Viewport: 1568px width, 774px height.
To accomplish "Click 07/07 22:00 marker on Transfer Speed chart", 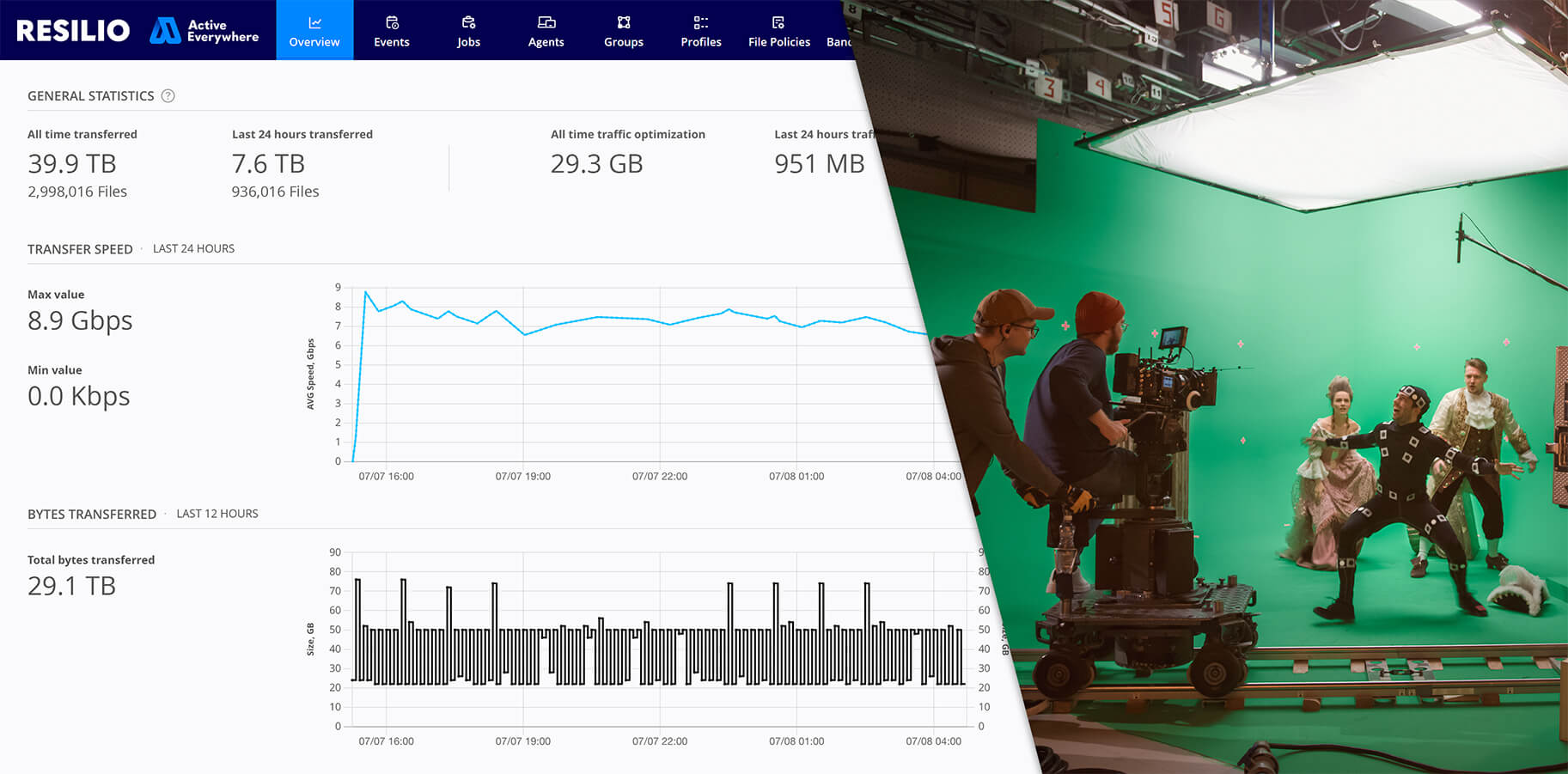I will (x=660, y=476).
